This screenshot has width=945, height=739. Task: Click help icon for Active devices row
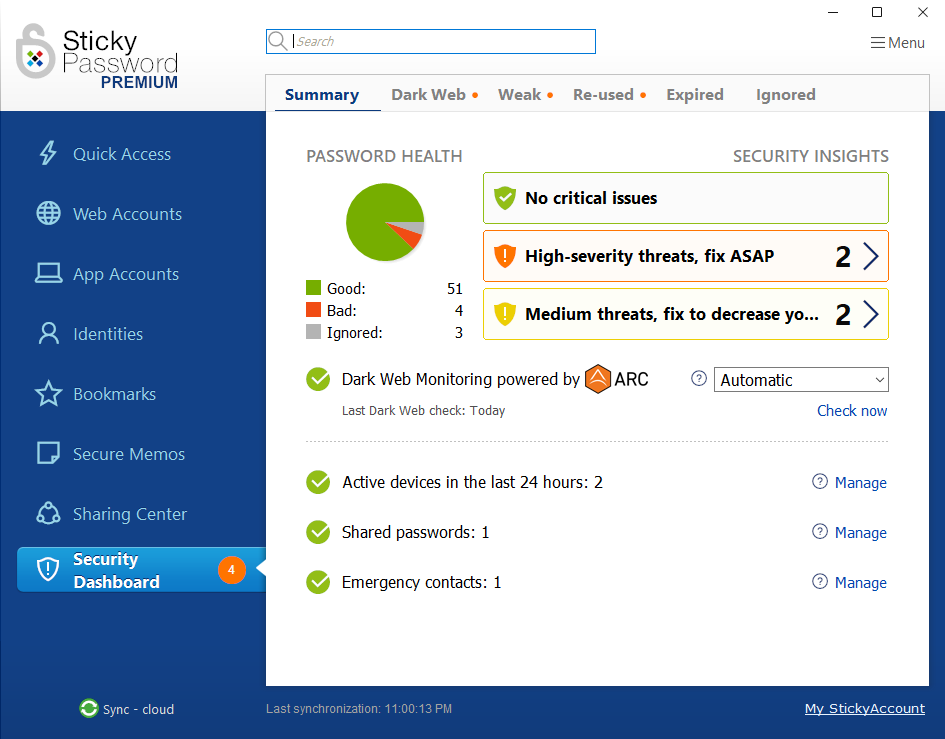coord(820,481)
